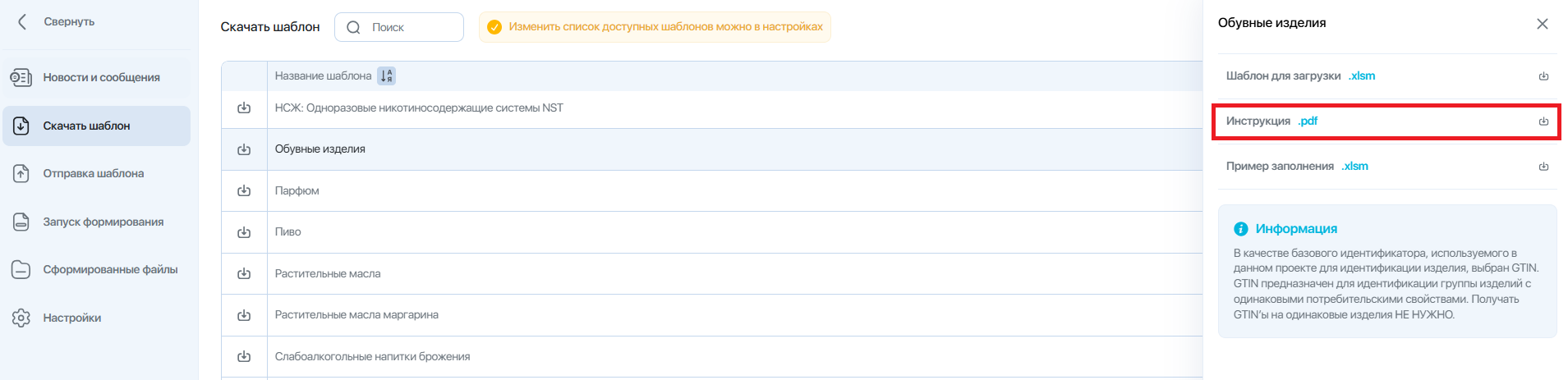The height and width of the screenshot is (380, 1568).
Task: Click the Информация info icon
Action: [1241, 229]
